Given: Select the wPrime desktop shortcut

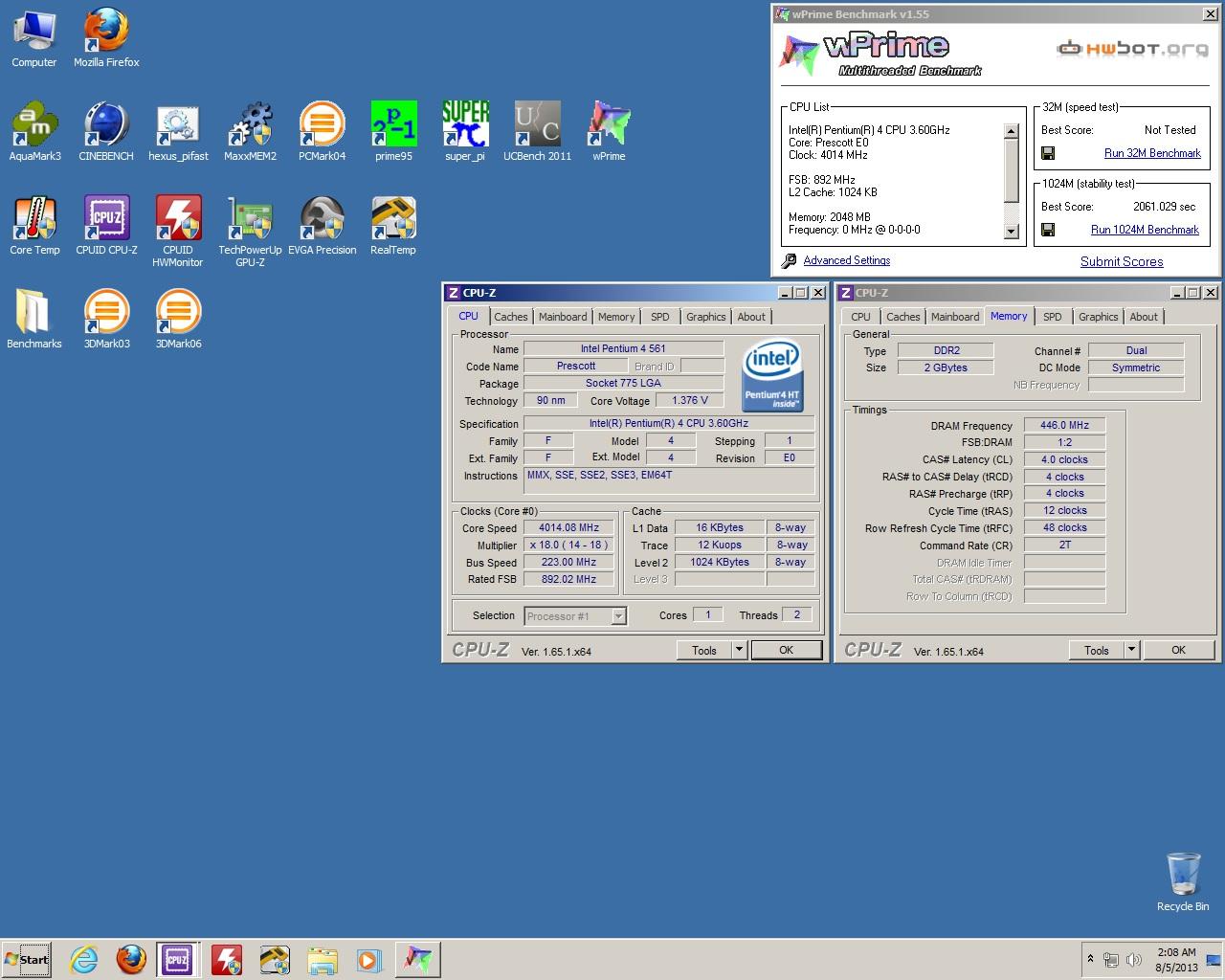Looking at the screenshot, I should coord(609,132).
